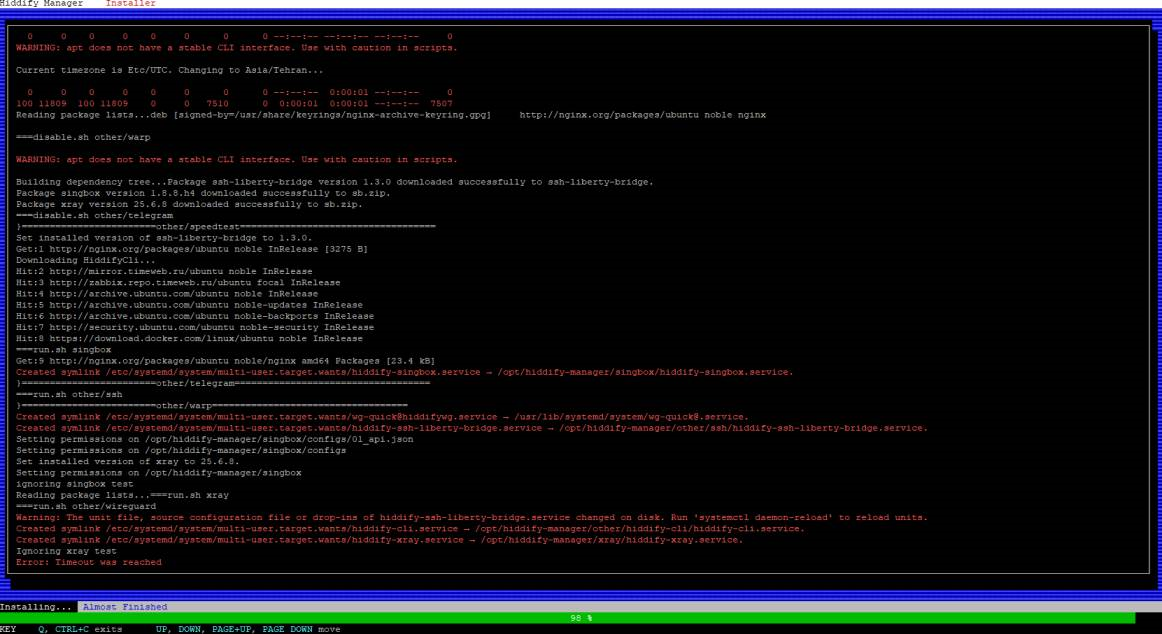The height and width of the screenshot is (634, 1162).
Task: Click the 'Current timezone is Etc/UTC' line
Action: point(170,70)
